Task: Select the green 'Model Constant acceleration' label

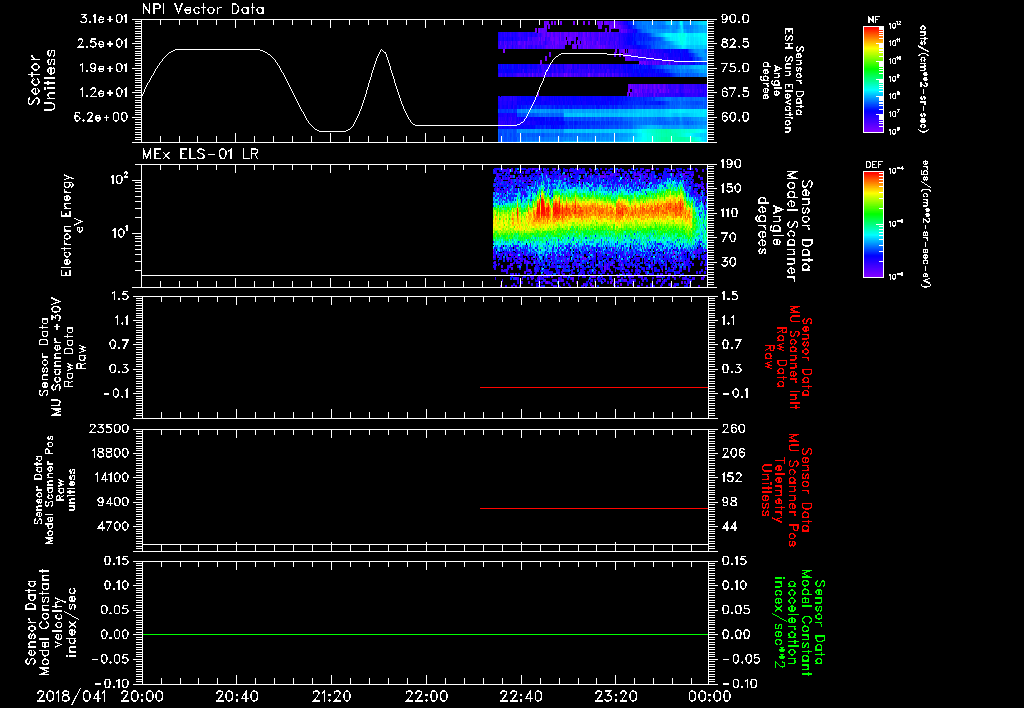Action: pos(798,622)
